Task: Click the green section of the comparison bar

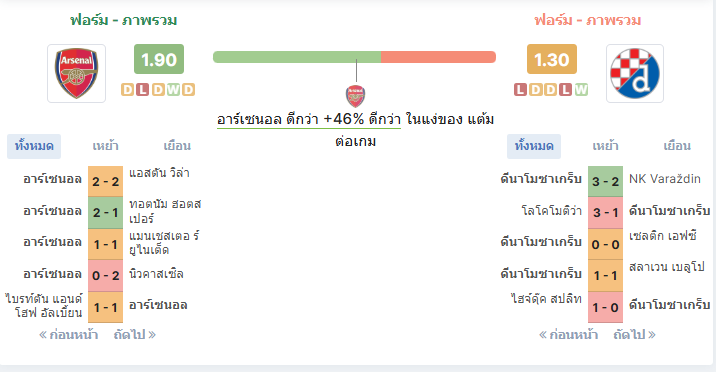Action: 297,57
